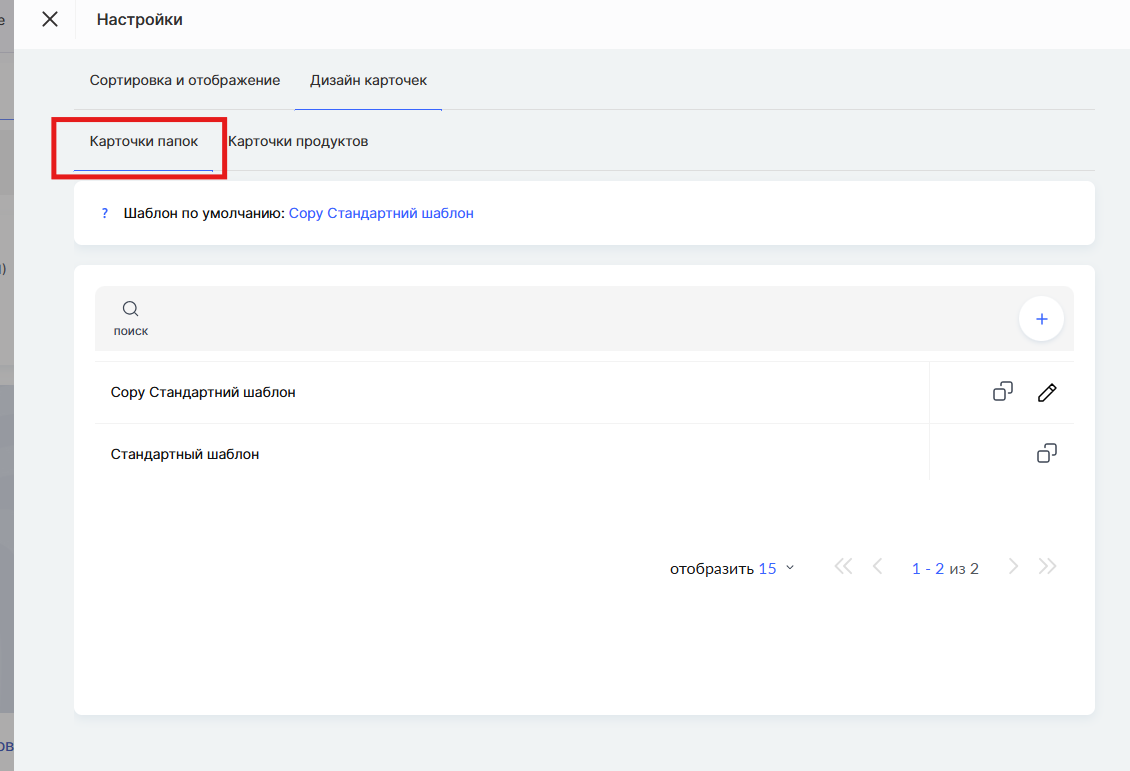Close the Настройки settings panel

(50, 19)
